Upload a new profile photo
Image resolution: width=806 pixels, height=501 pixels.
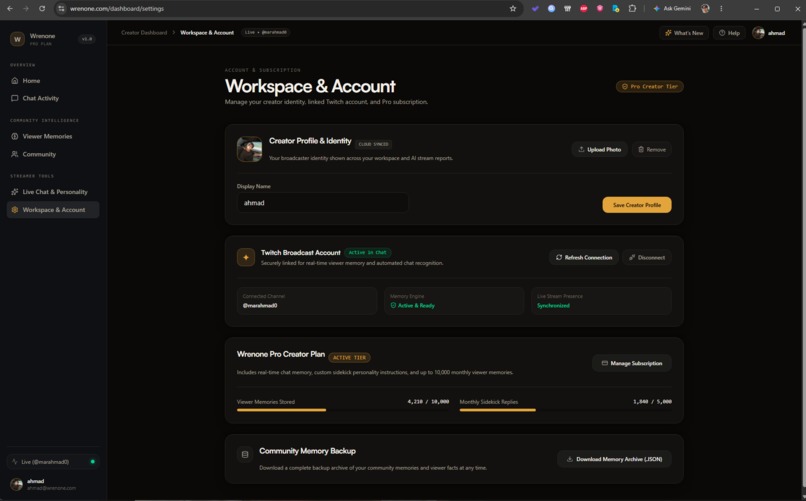pos(599,150)
